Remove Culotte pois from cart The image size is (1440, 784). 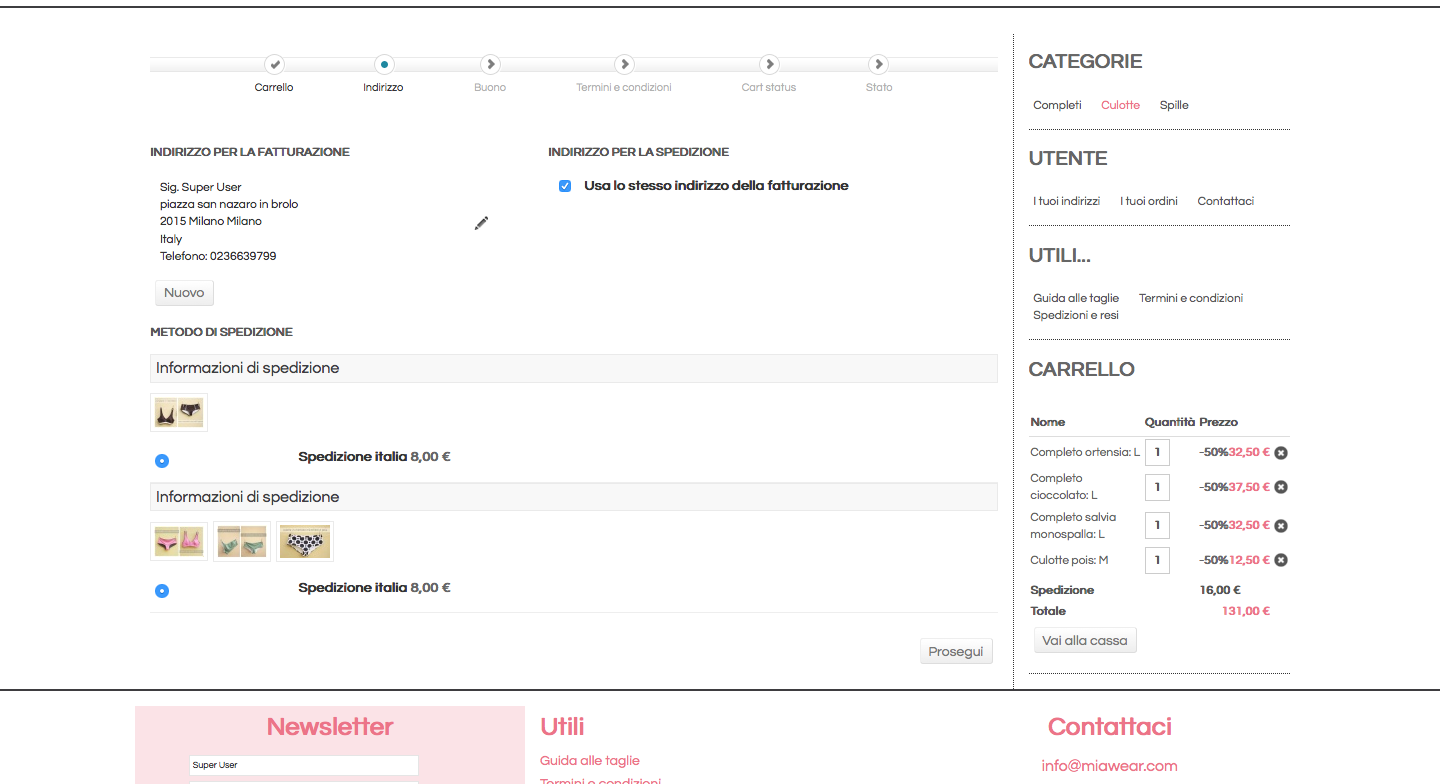[1281, 560]
